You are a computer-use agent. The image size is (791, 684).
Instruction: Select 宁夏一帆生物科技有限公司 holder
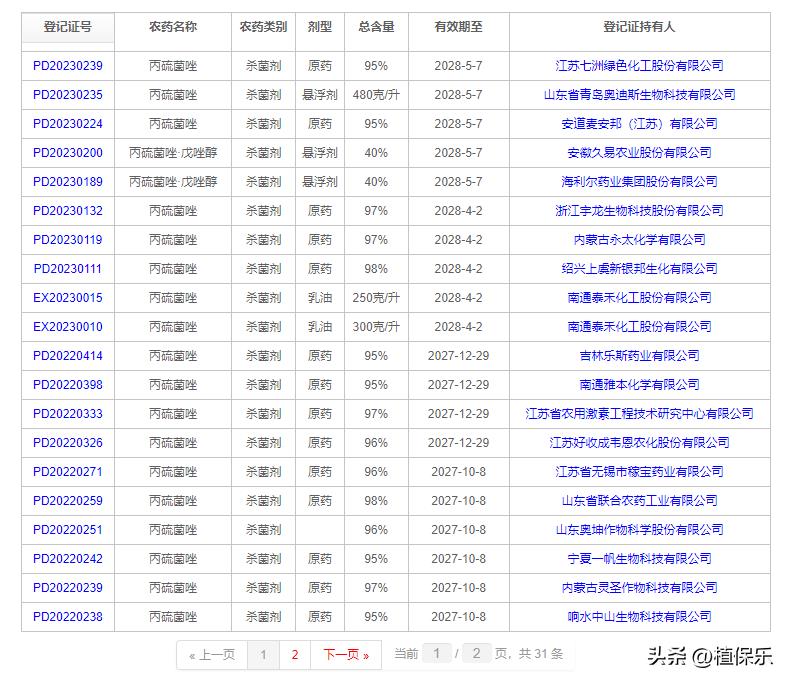point(639,559)
